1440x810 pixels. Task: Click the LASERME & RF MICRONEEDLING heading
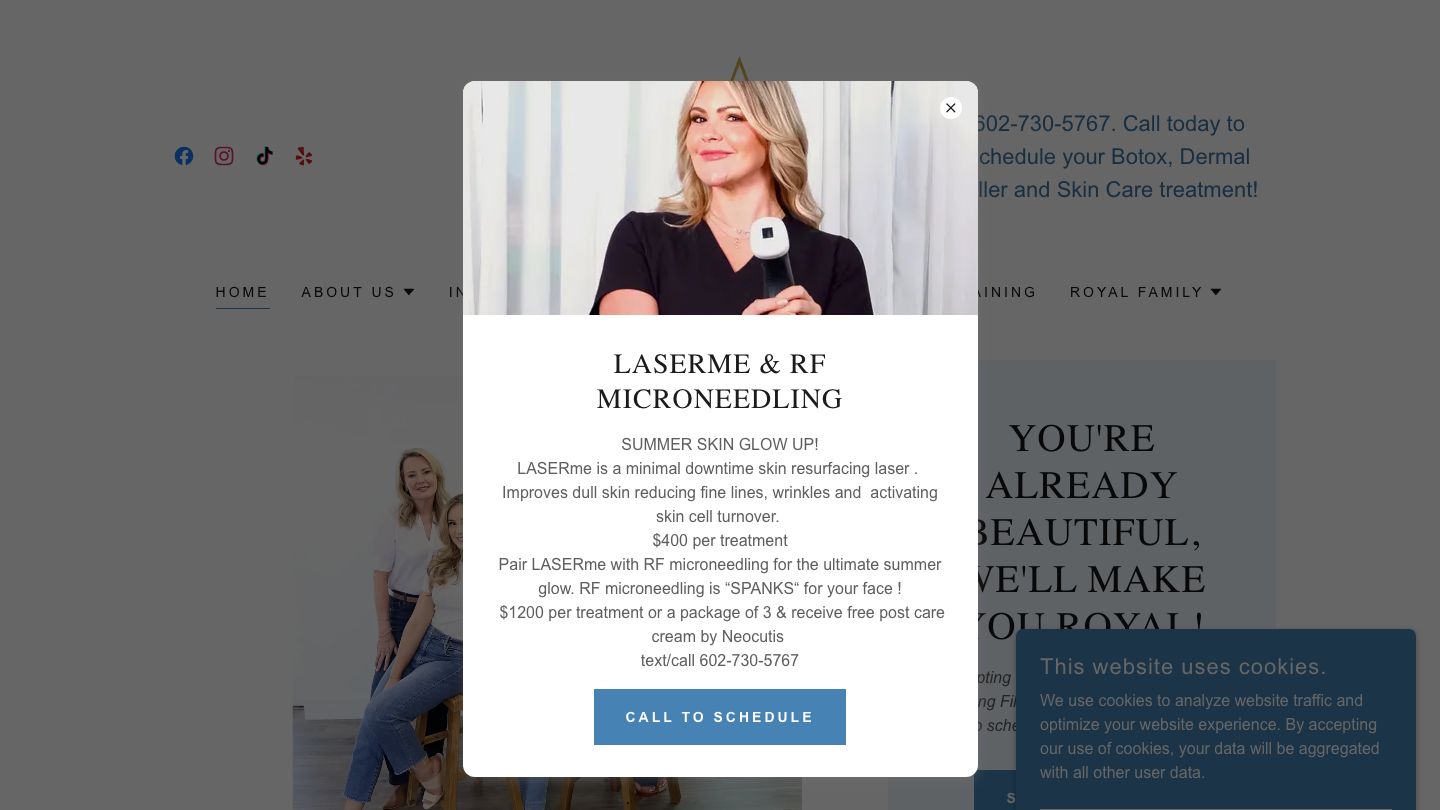pyautogui.click(x=720, y=381)
